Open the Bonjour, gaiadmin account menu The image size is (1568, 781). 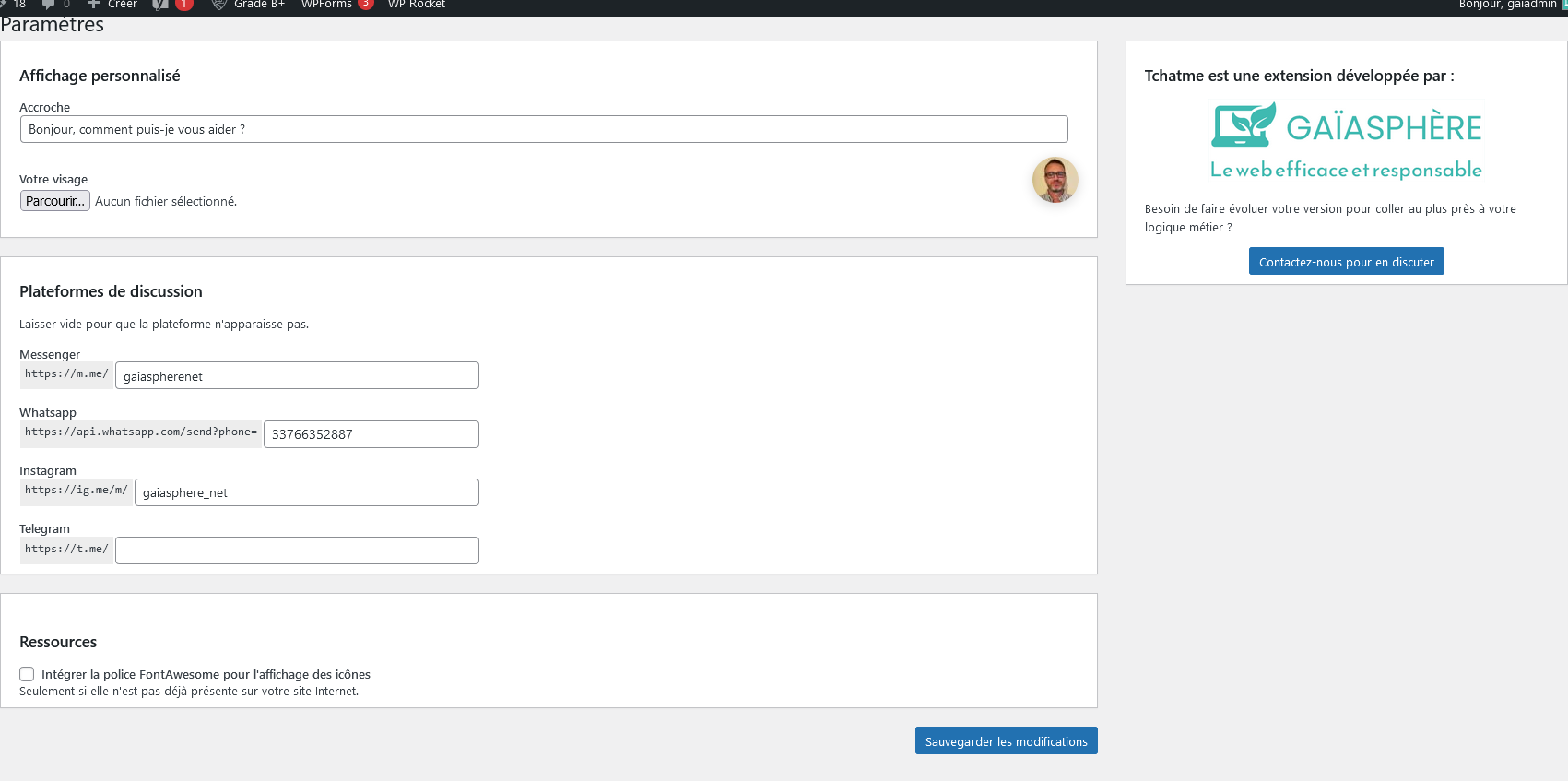pyautogui.click(x=1507, y=5)
